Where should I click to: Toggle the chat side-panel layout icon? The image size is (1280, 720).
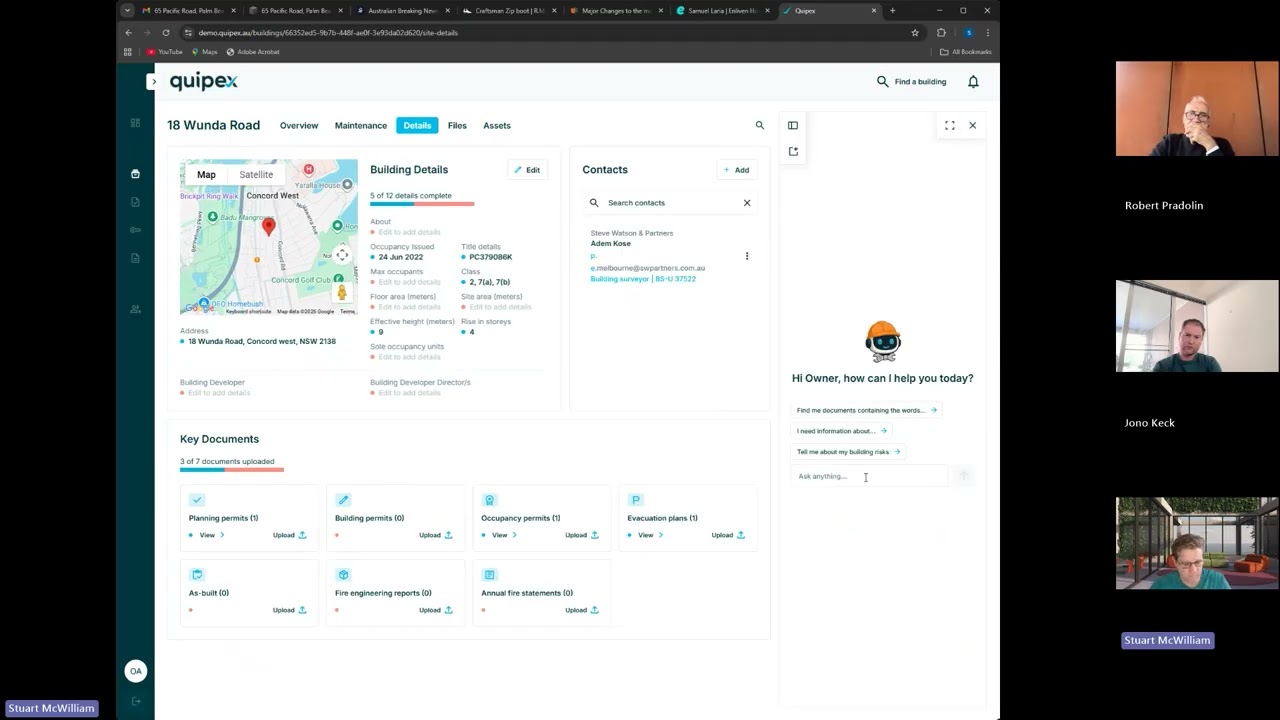793,125
